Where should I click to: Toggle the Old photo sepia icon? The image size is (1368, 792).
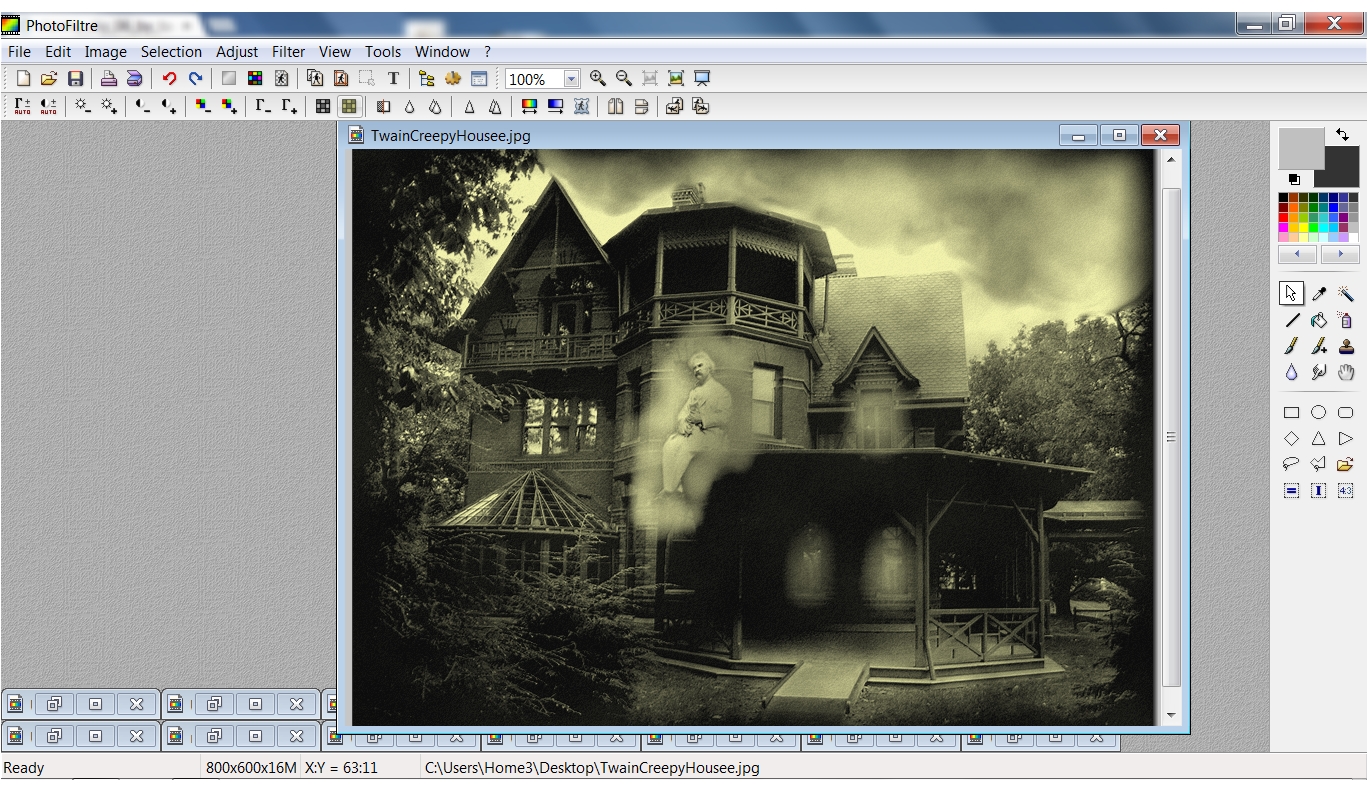point(349,106)
